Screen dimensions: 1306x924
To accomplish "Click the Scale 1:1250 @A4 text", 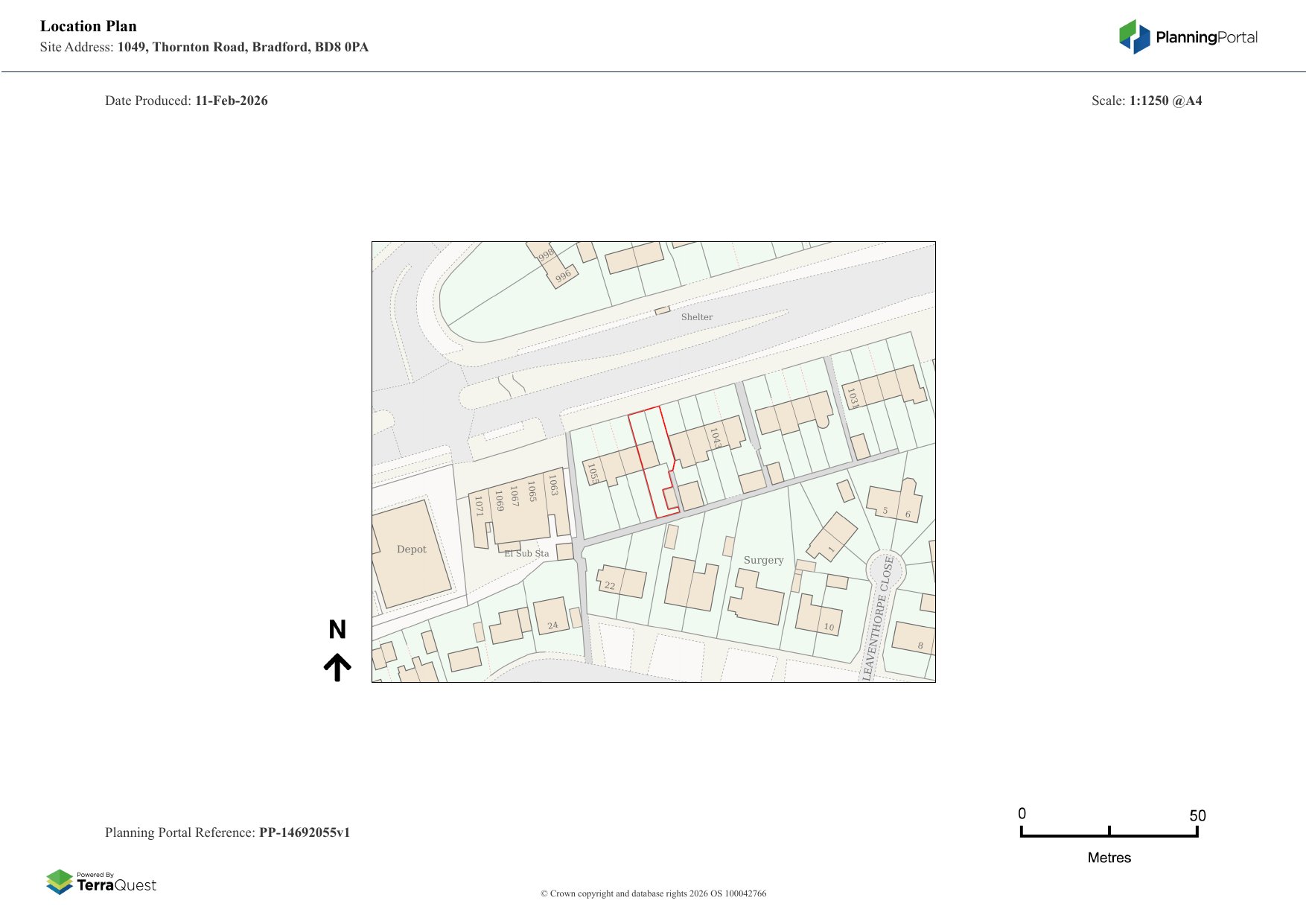I will click(1146, 101).
